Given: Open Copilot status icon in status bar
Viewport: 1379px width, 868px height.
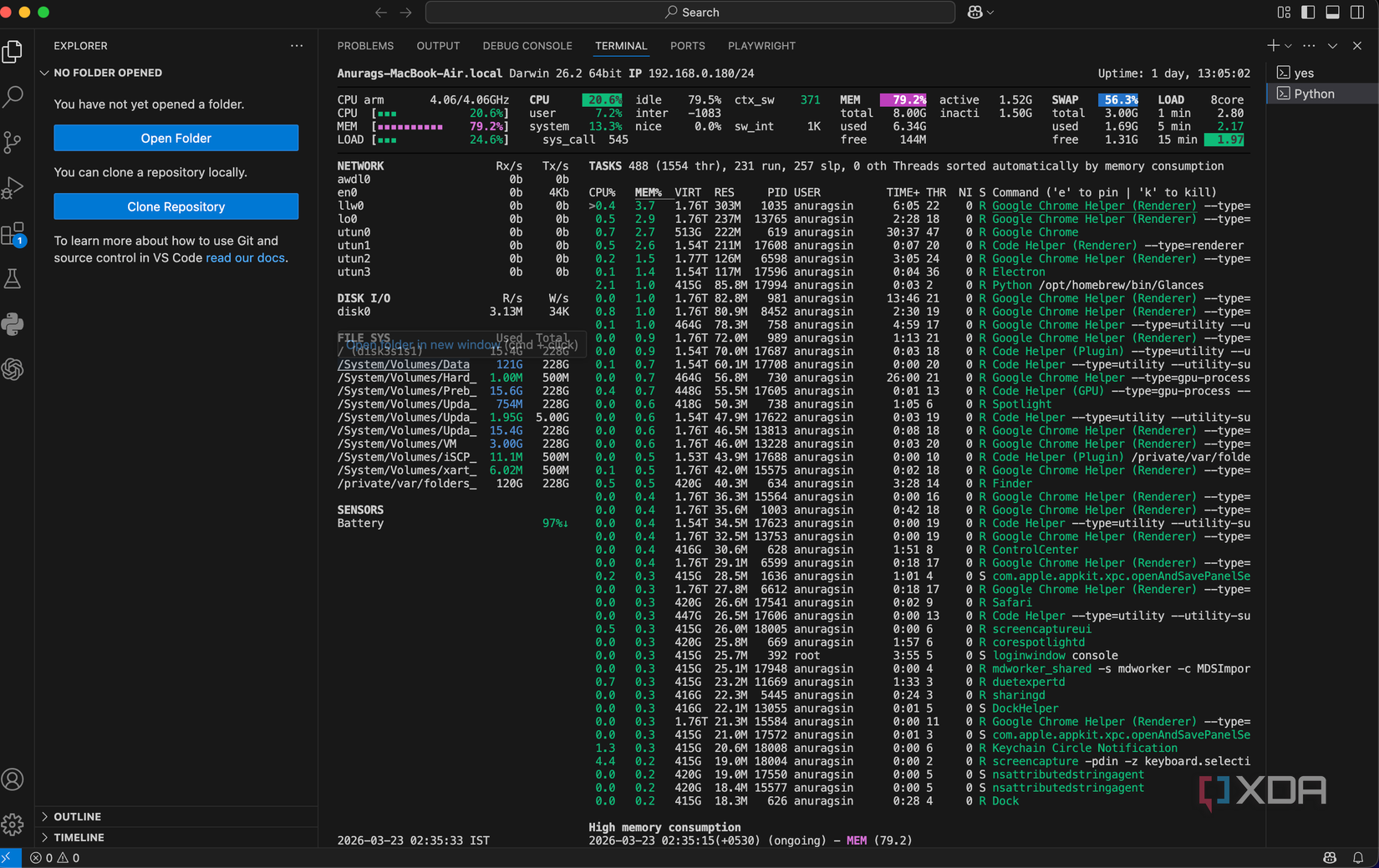Looking at the screenshot, I should (1330, 858).
